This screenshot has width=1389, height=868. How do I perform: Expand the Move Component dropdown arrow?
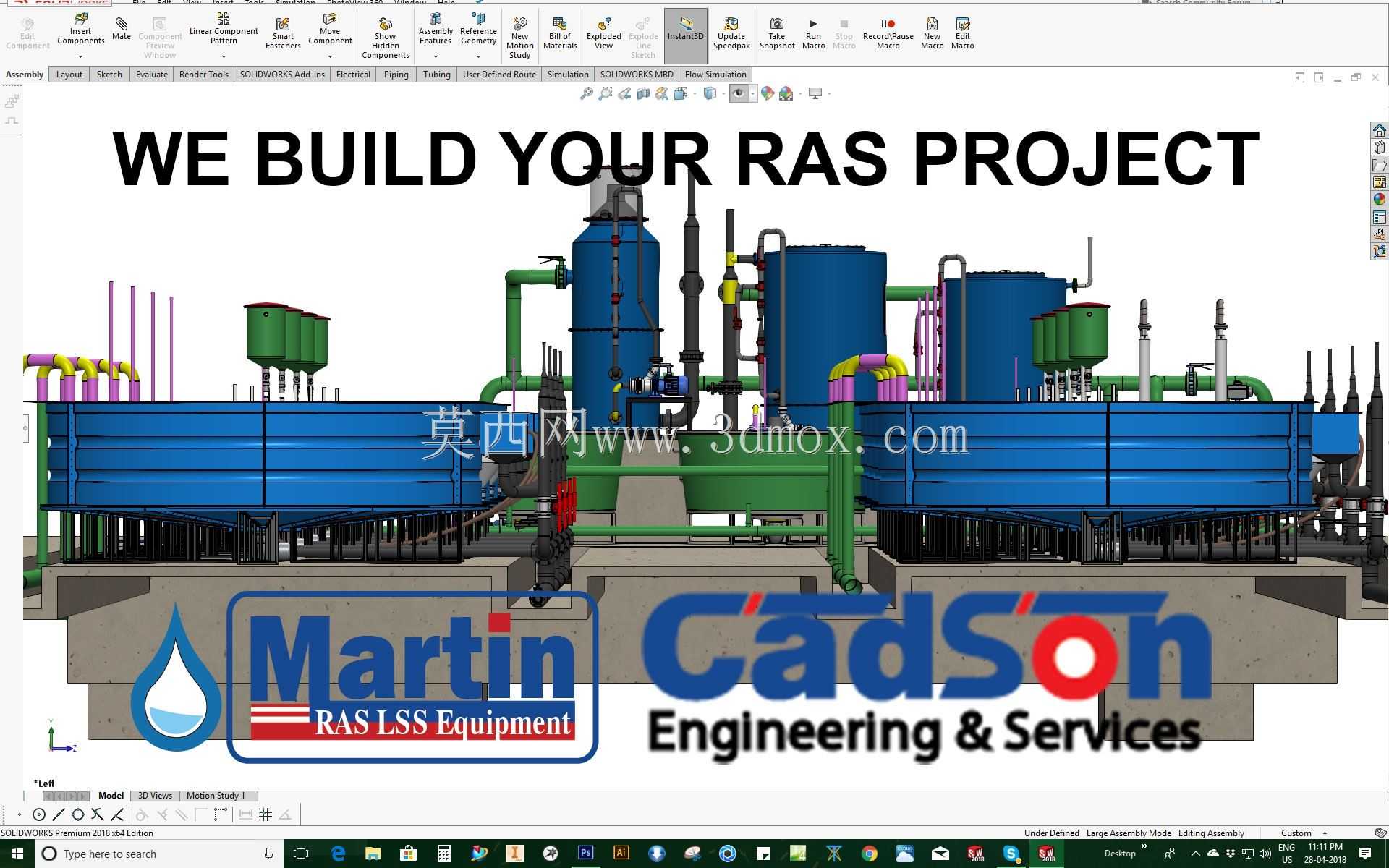[x=330, y=56]
